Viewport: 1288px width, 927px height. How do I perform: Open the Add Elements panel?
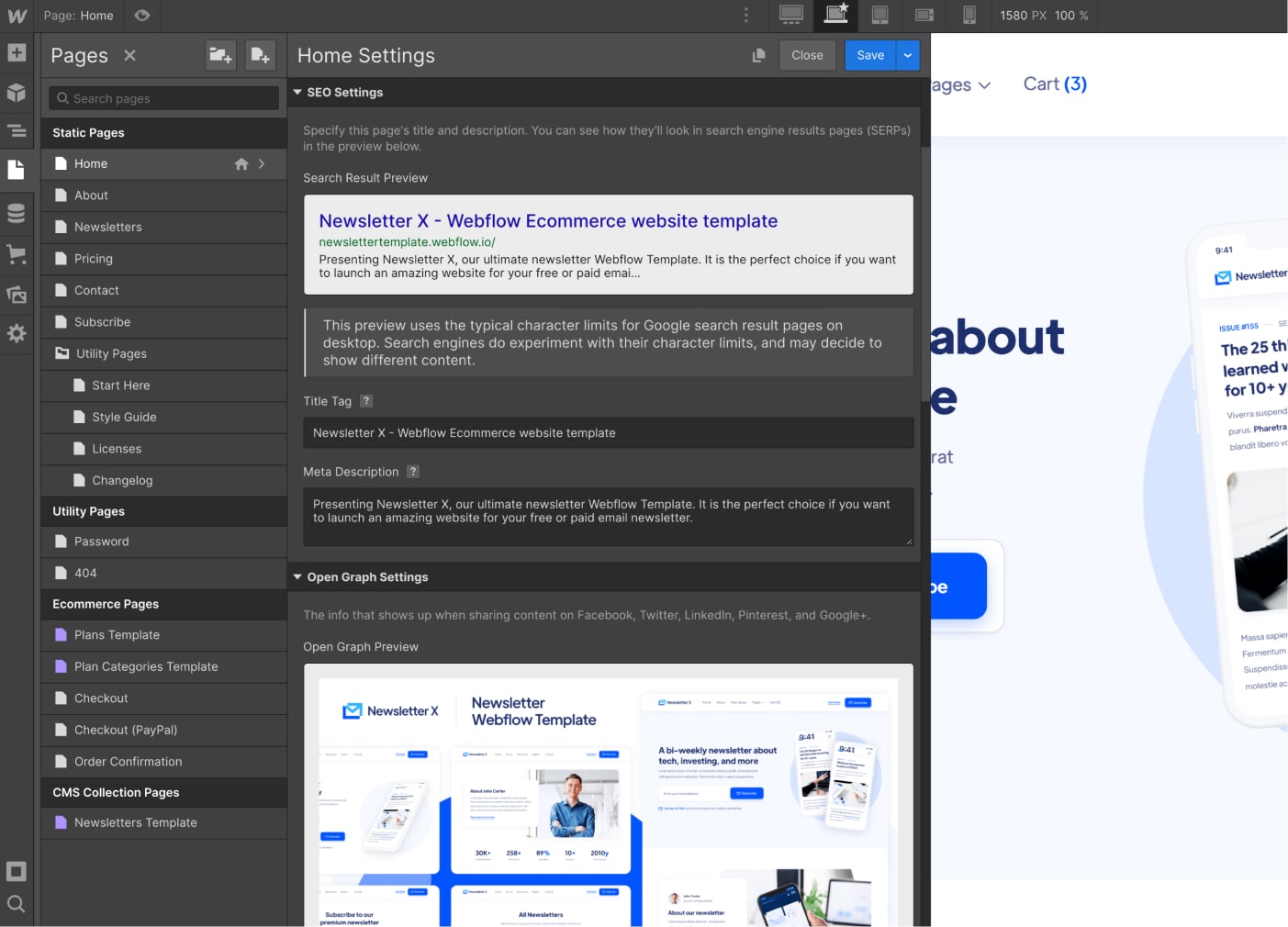[17, 53]
